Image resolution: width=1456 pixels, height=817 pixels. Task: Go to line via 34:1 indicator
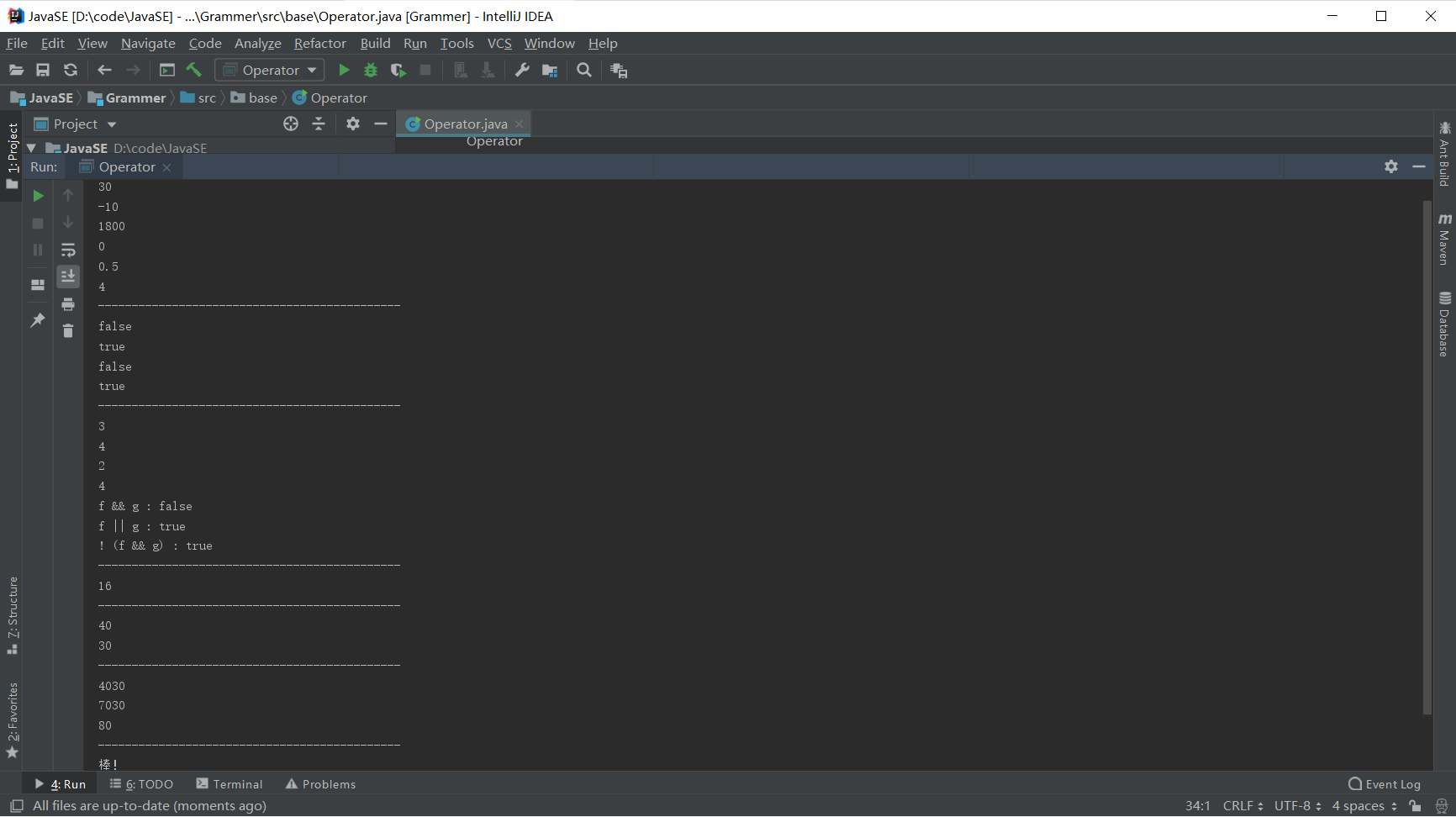pyautogui.click(x=1198, y=806)
